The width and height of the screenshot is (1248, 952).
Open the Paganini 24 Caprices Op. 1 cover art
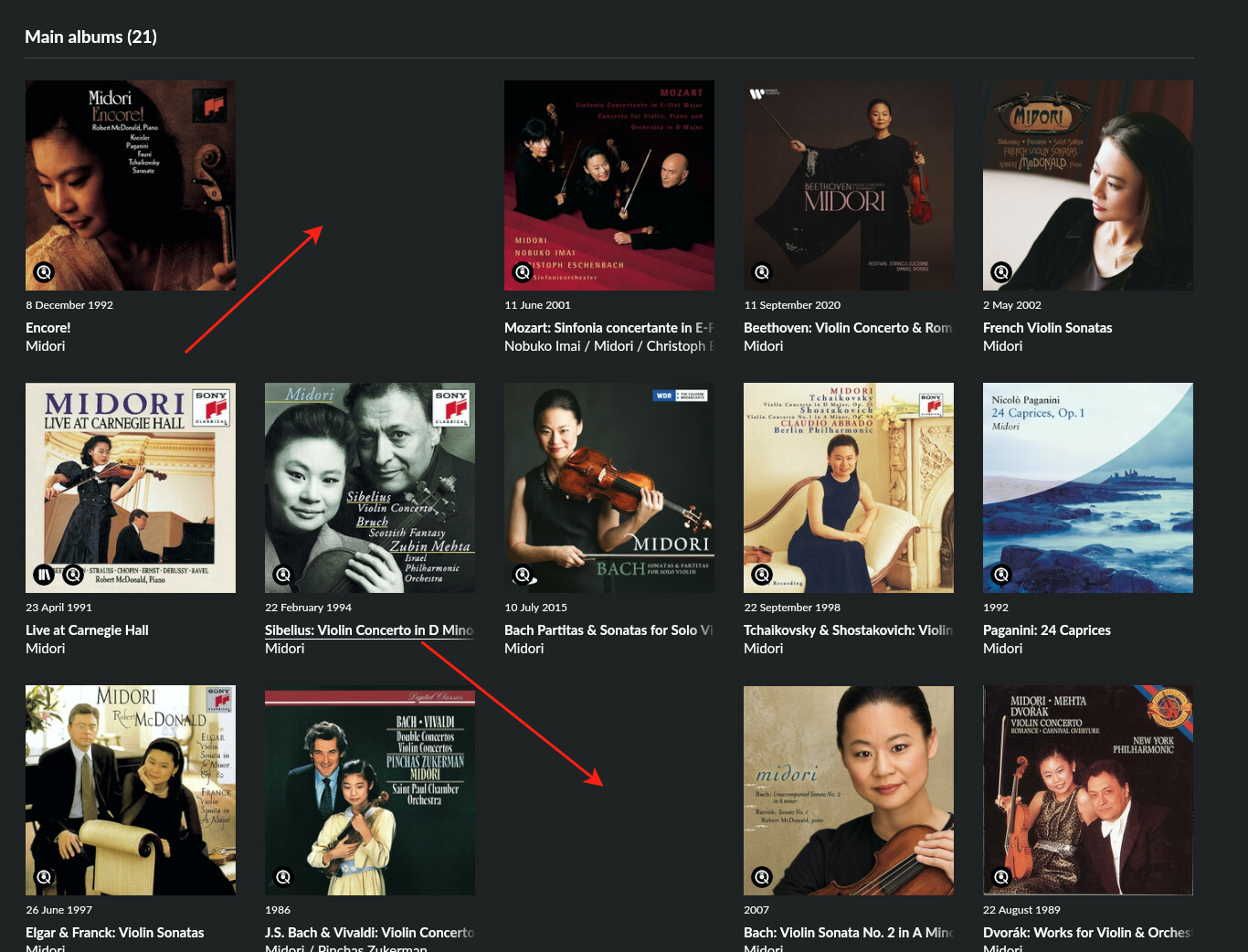point(1088,488)
